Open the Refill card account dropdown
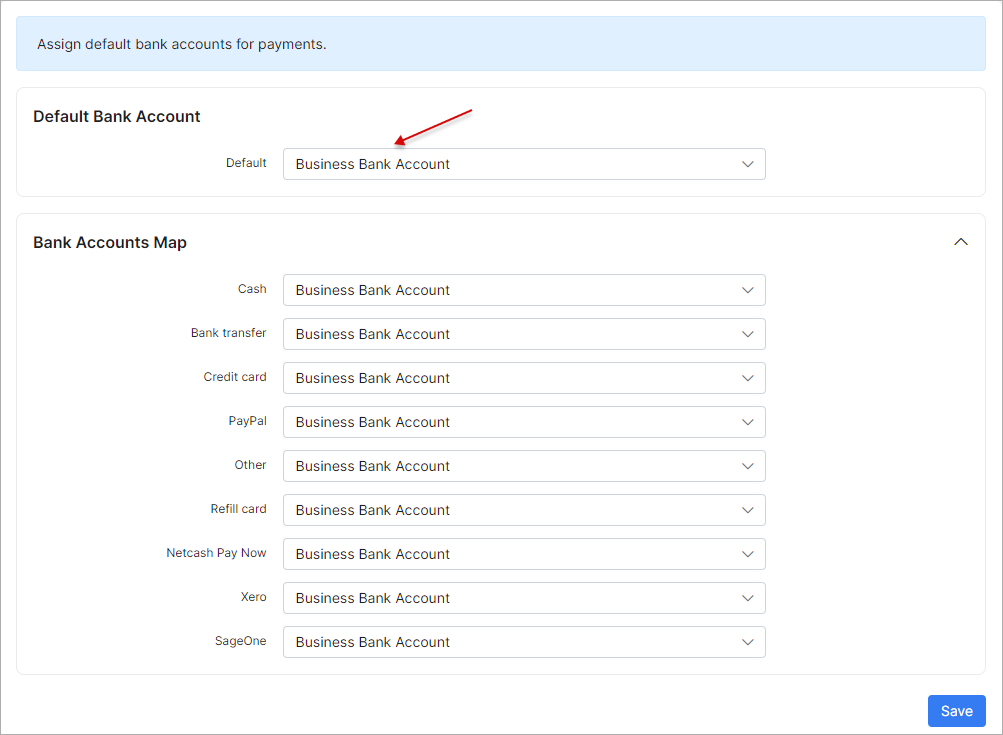1003x735 pixels. click(524, 510)
